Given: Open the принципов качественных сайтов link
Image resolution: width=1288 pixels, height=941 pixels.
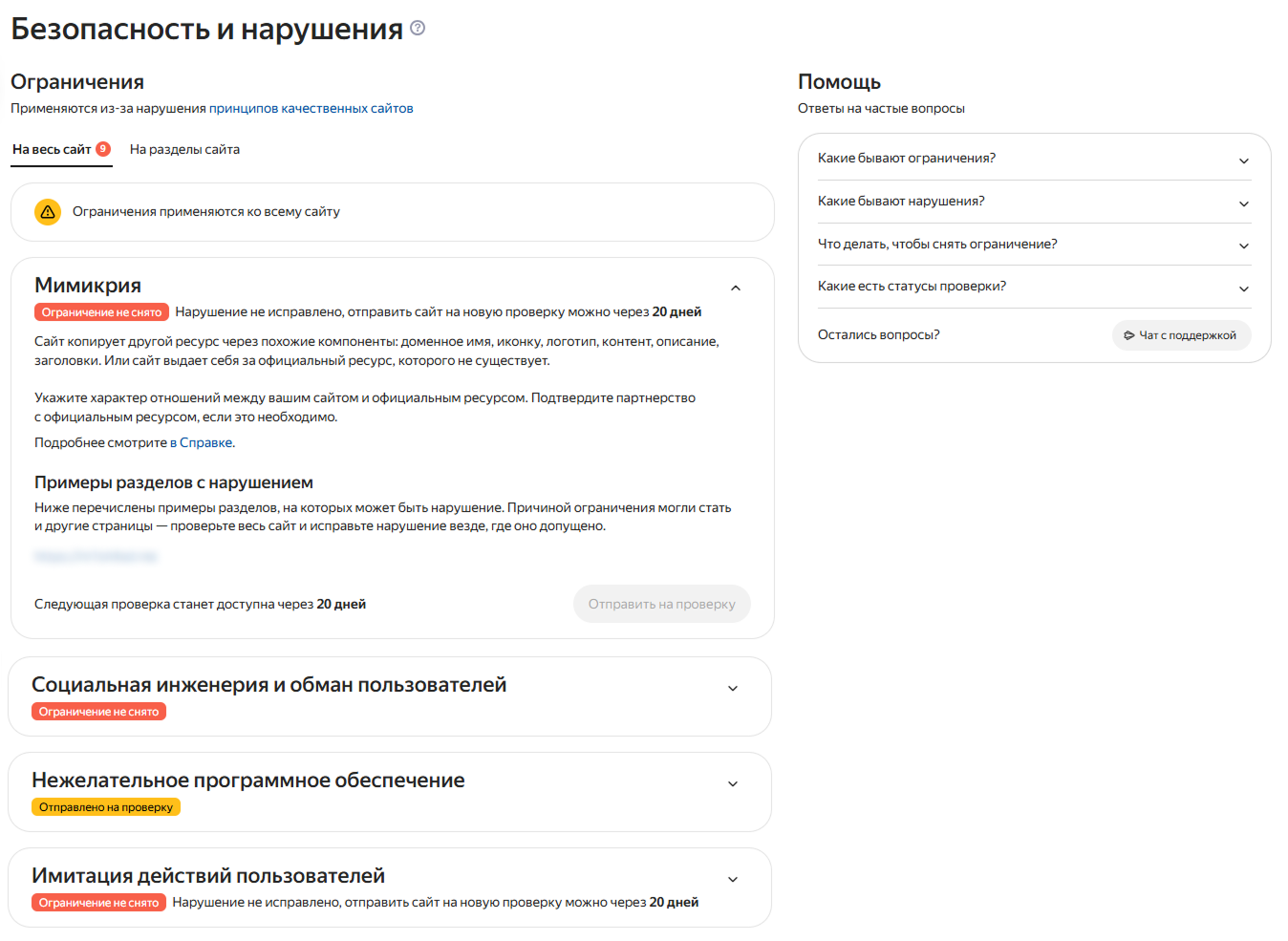Looking at the screenshot, I should pyautogui.click(x=311, y=108).
